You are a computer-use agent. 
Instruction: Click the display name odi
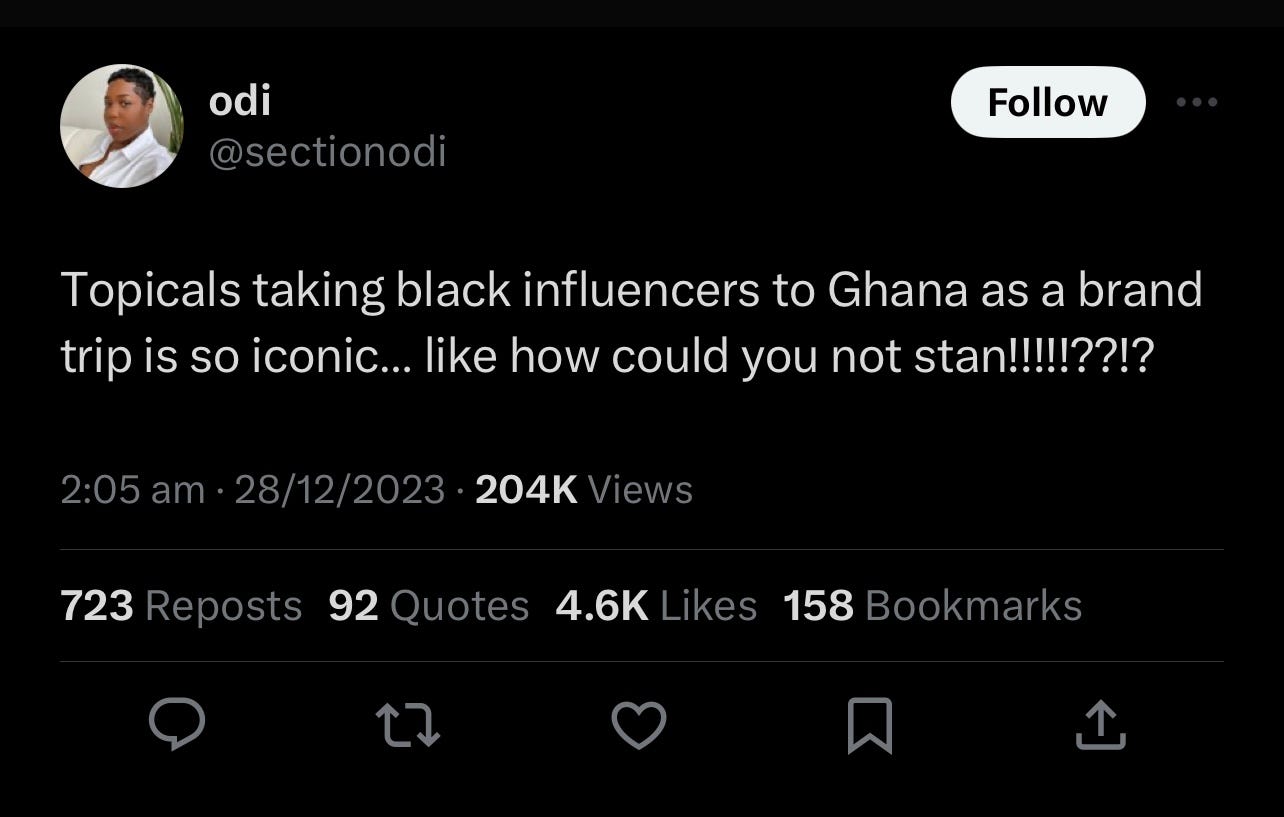point(240,100)
